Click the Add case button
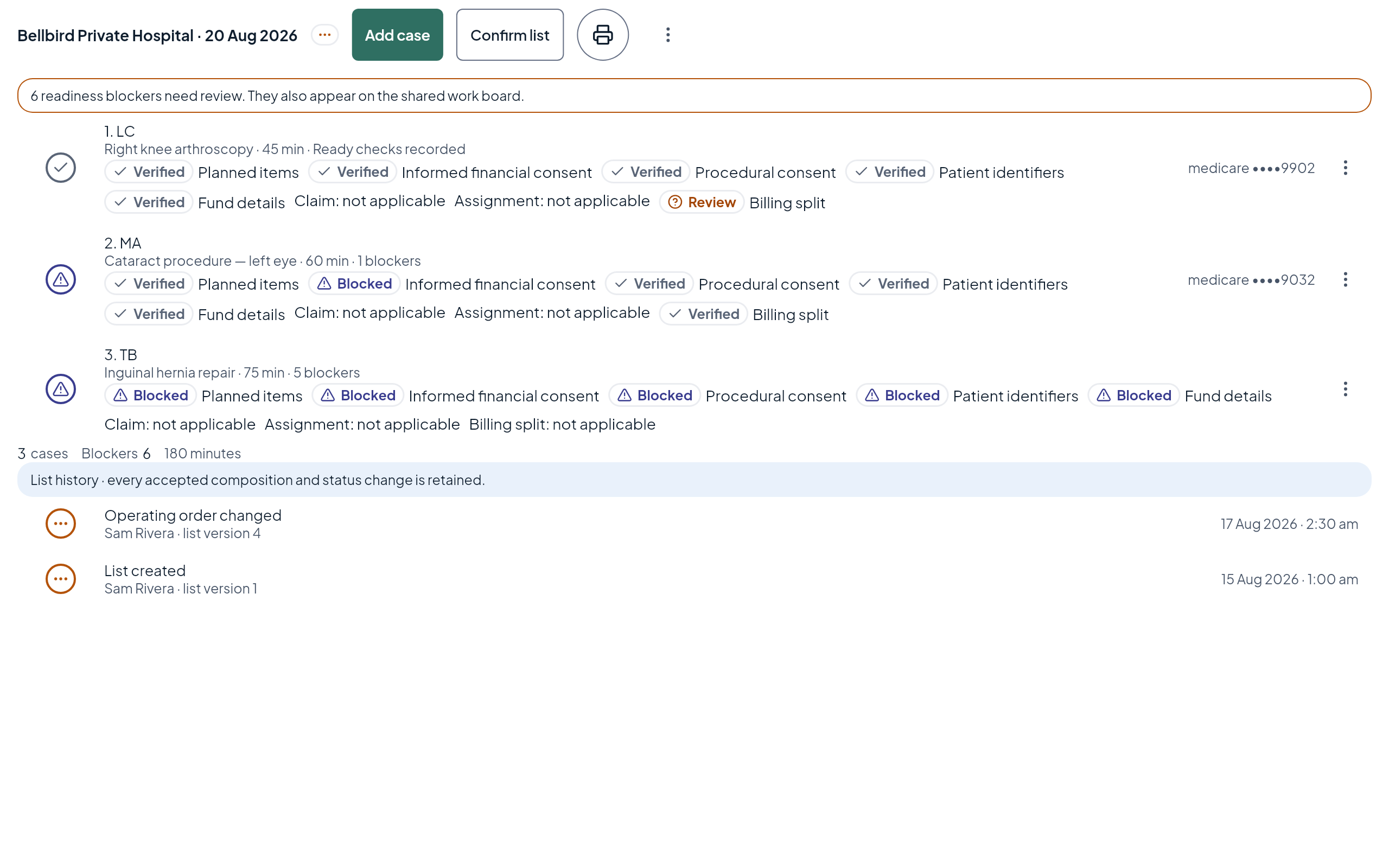 (x=397, y=34)
